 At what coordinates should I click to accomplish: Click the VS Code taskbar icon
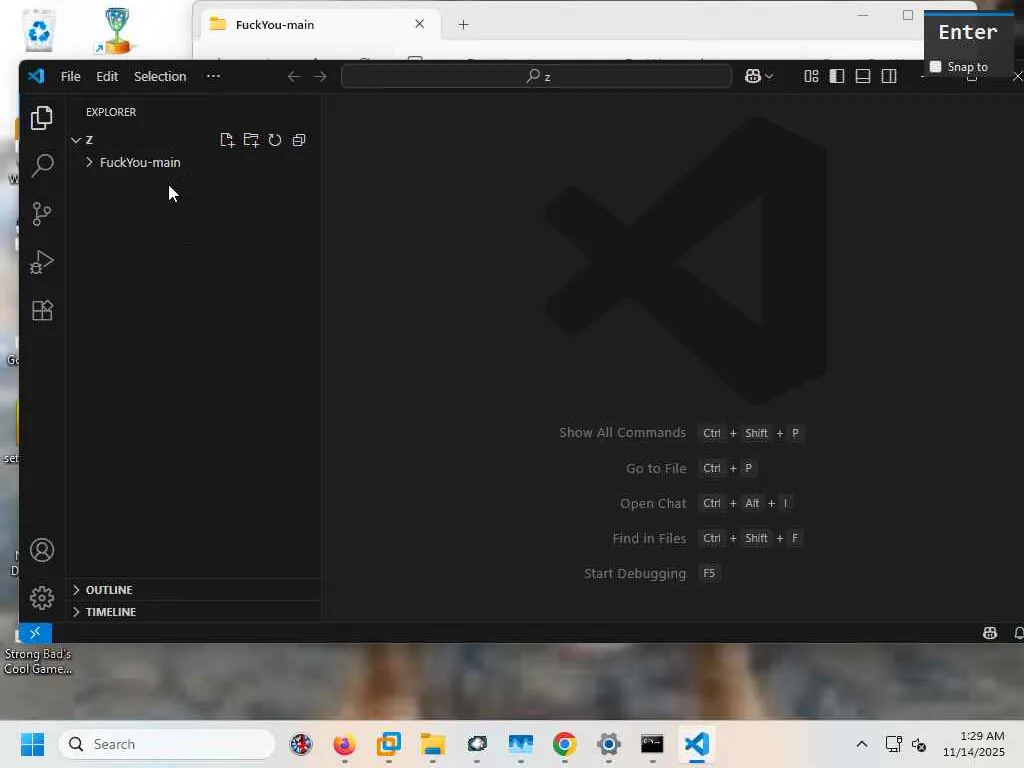(x=696, y=744)
